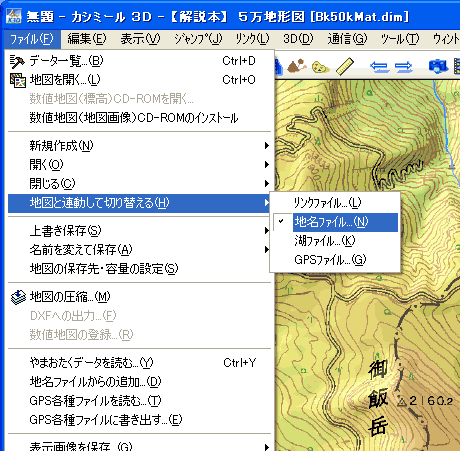Open the 3D(D) menu
The width and height of the screenshot is (460, 451).
pyautogui.click(x=298, y=39)
